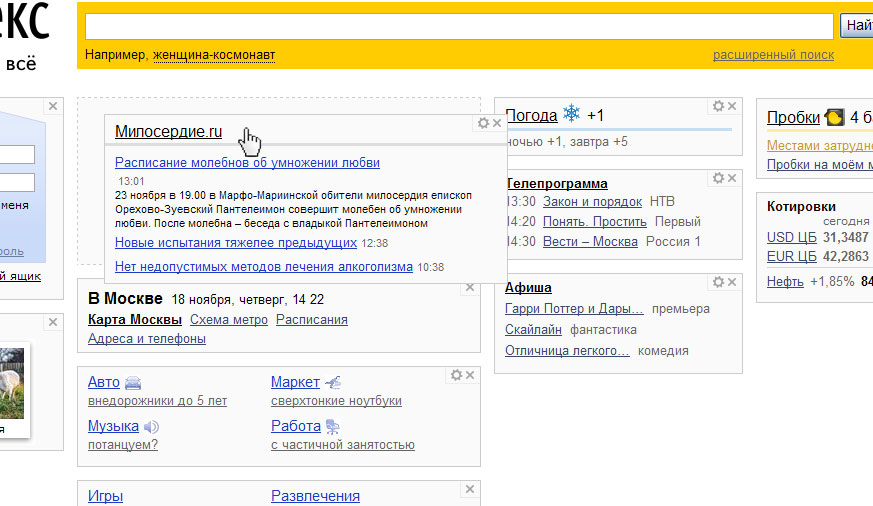Click the snowflake weather icon
This screenshot has height=506, width=873.
tap(571, 114)
